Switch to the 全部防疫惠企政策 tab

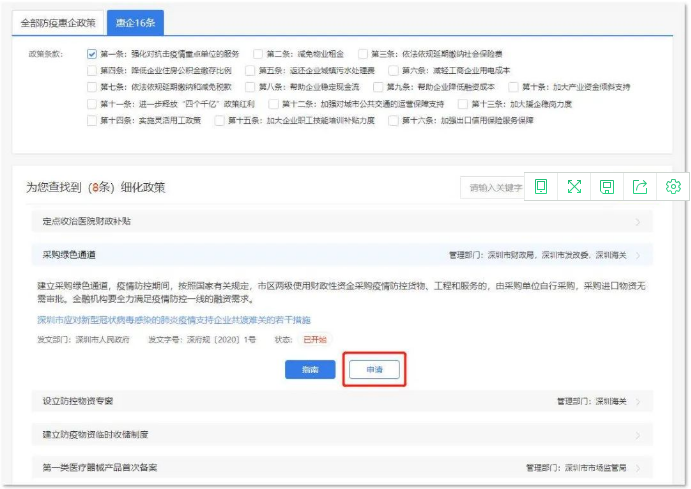click(58, 21)
